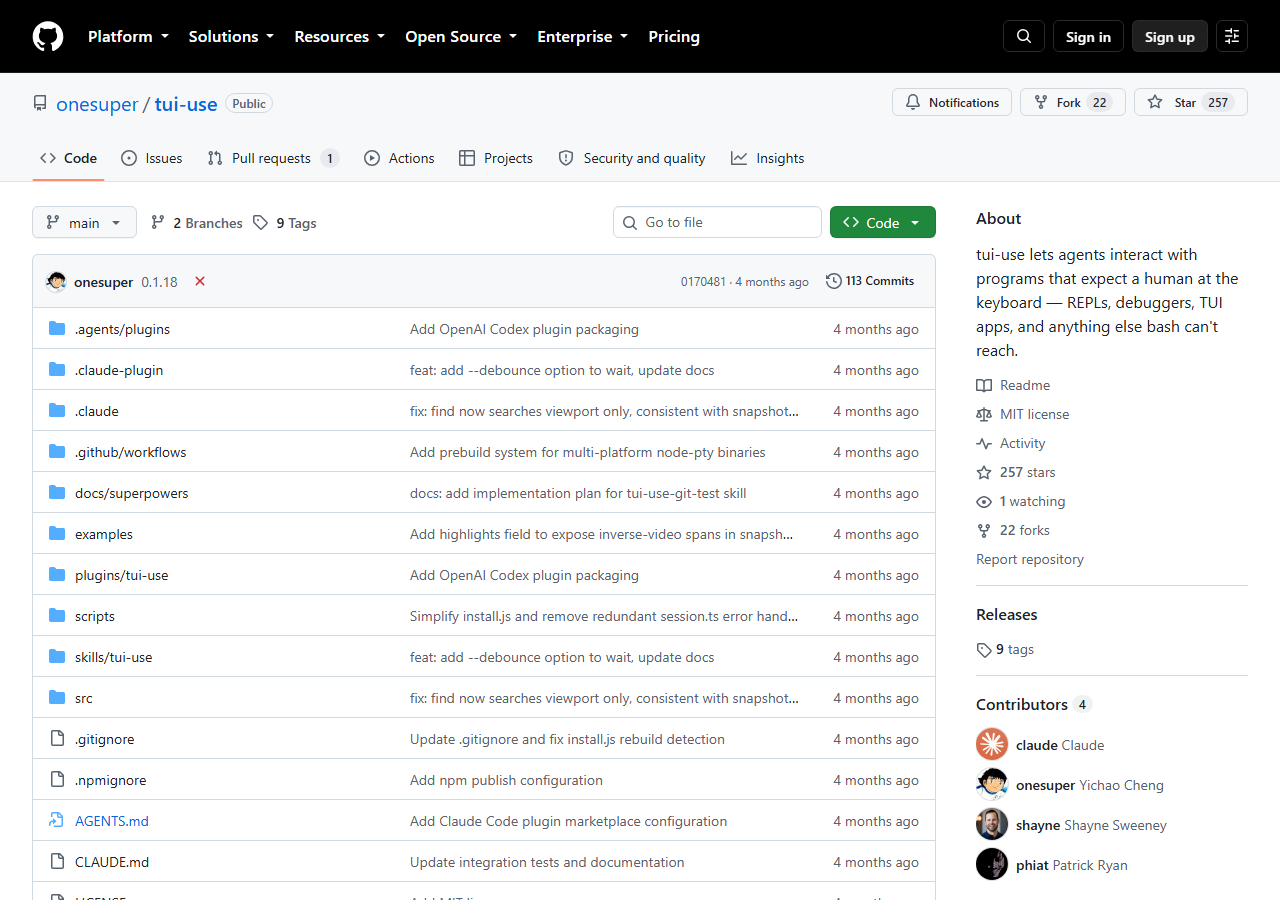Click the fork icon beside 22 forks

[984, 530]
